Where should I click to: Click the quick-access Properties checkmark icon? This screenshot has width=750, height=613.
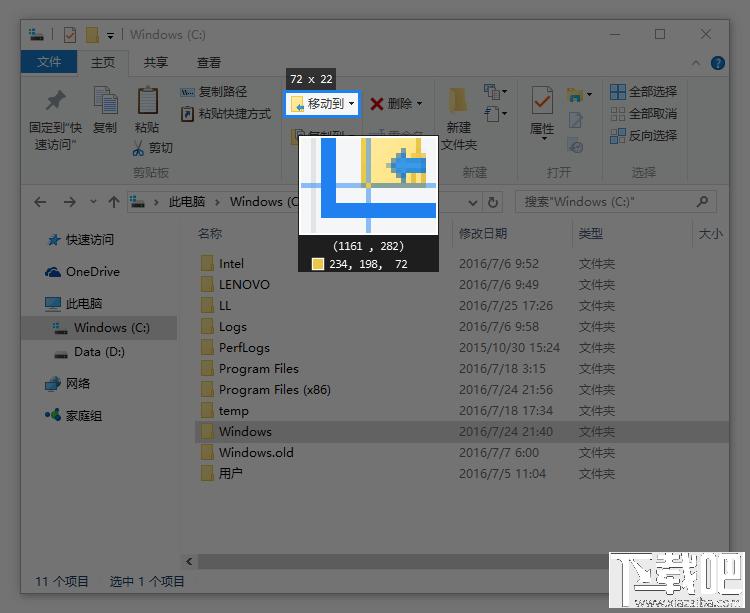pos(70,34)
